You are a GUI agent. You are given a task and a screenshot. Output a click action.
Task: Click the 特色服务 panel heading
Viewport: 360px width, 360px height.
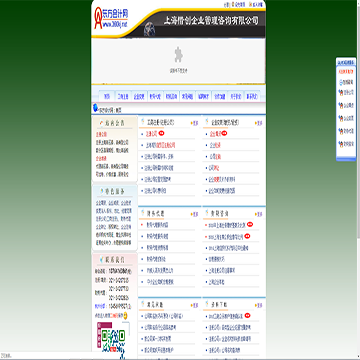tap(115, 192)
